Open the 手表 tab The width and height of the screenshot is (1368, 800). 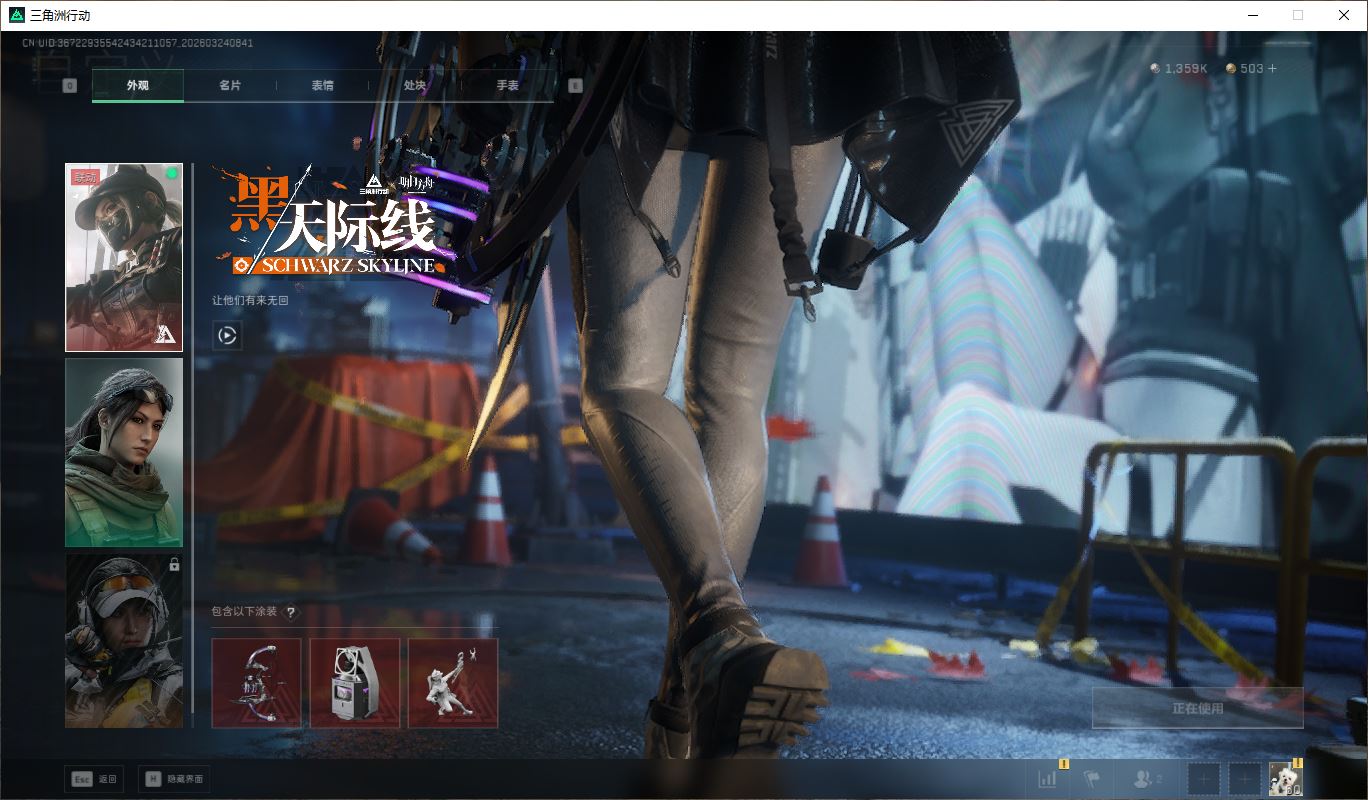pos(507,86)
